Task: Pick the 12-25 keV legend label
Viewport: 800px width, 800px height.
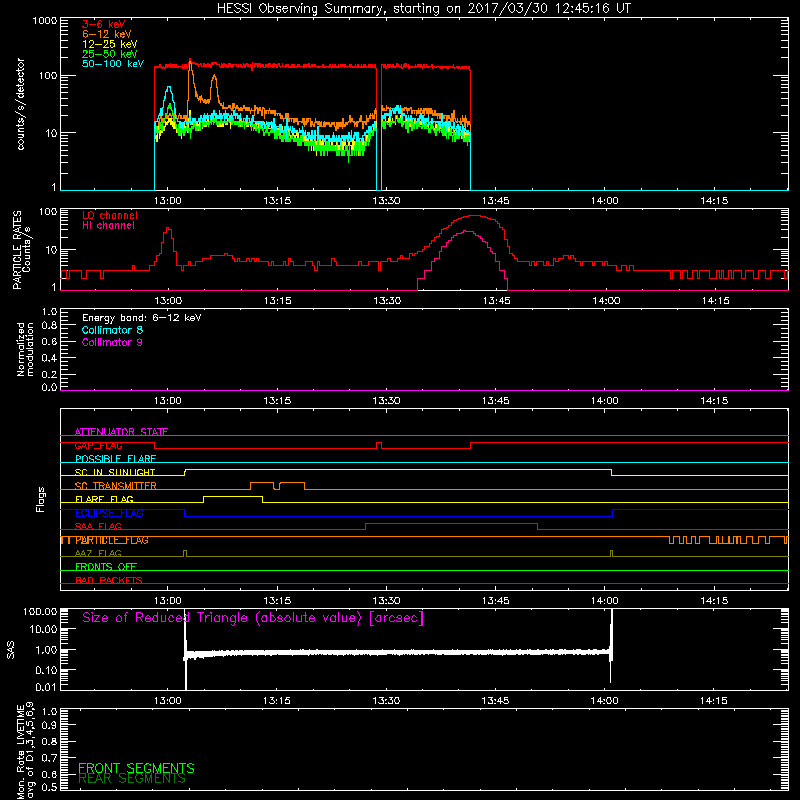Action: [110, 44]
